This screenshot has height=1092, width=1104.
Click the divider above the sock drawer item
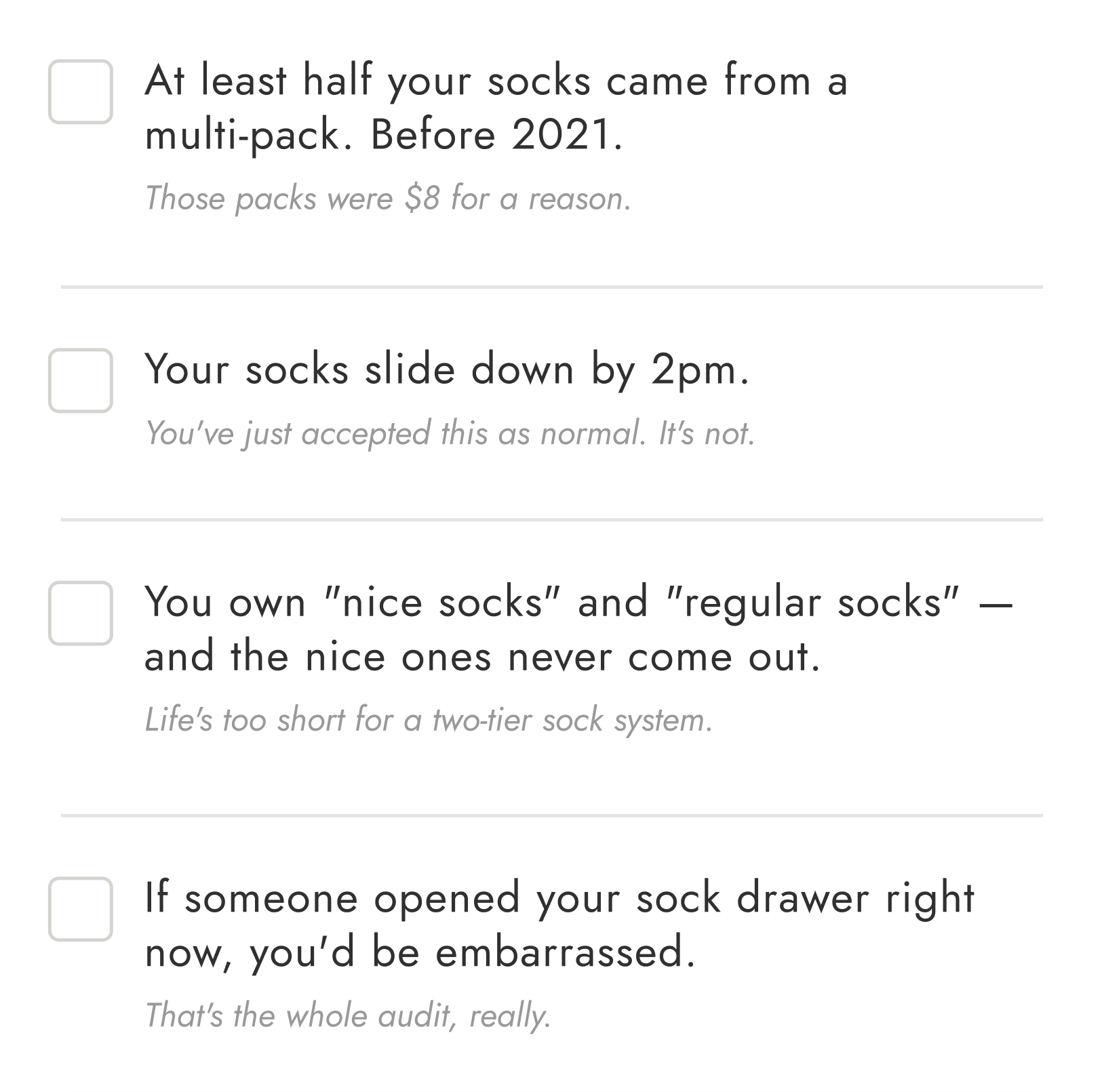[x=552, y=813]
